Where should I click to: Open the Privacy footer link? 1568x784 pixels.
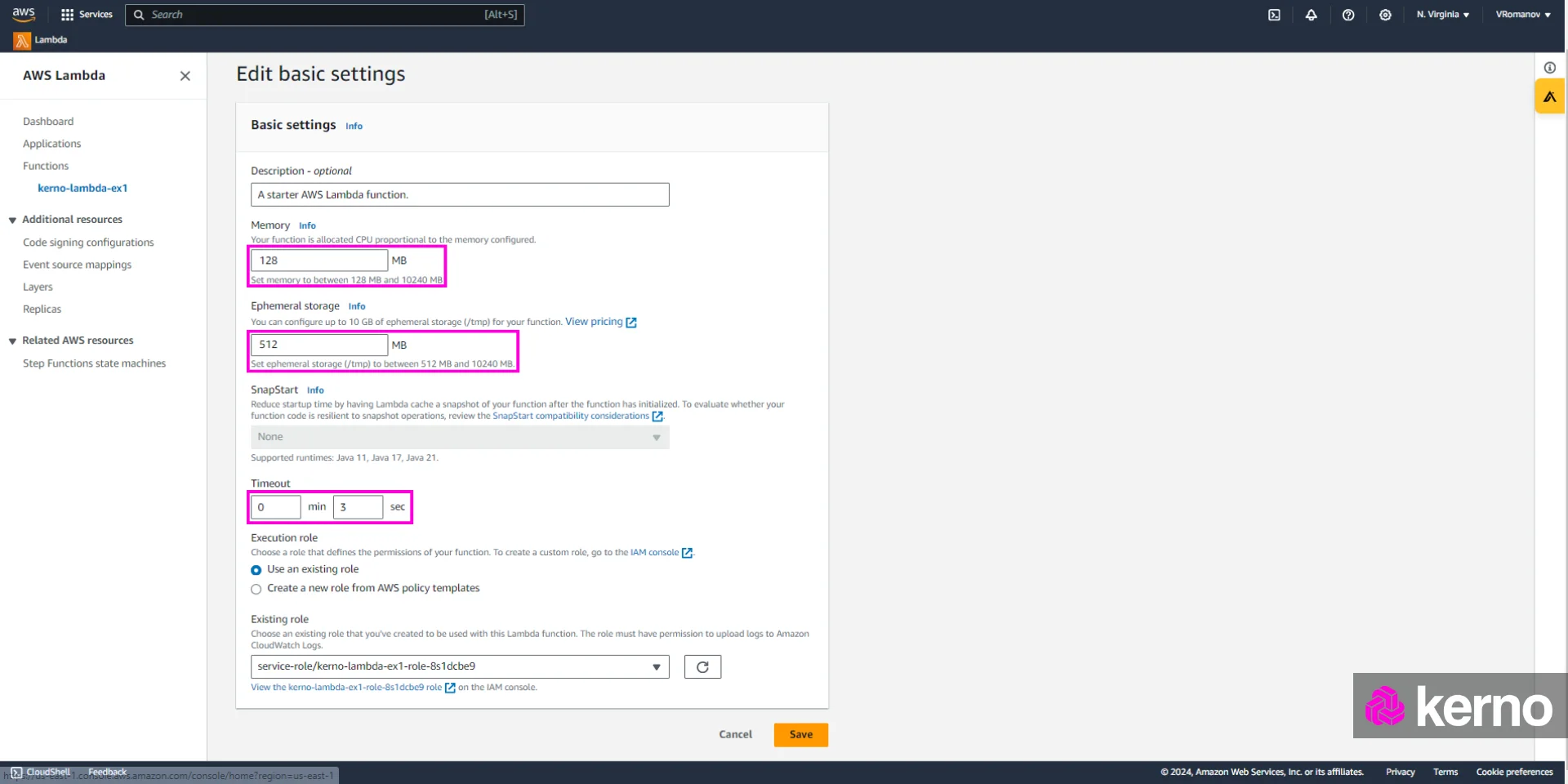pos(1400,773)
